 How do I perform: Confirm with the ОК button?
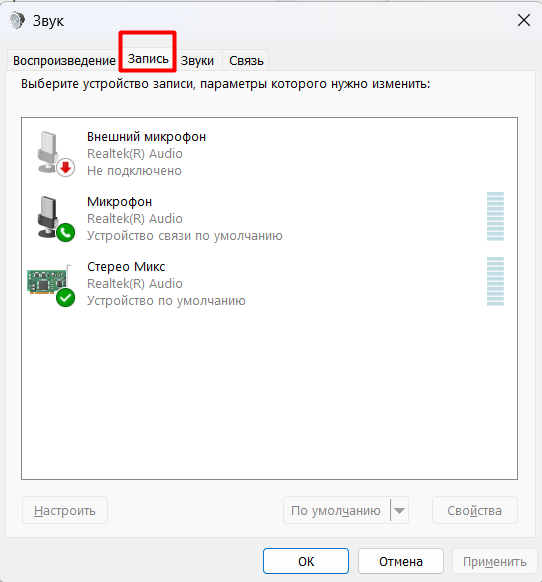[x=306, y=561]
